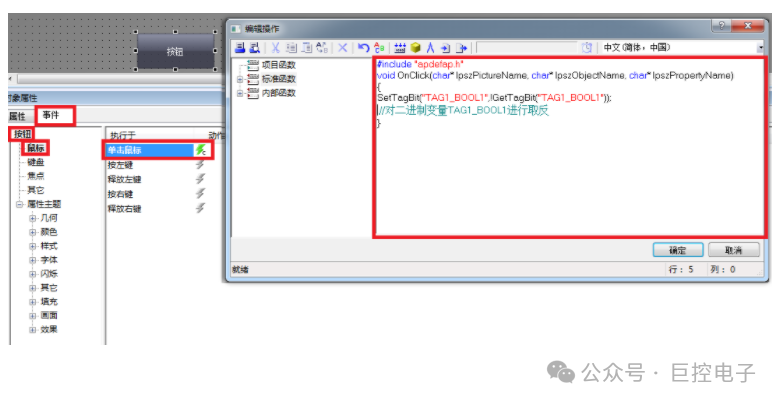Image resolution: width=780 pixels, height=403 pixels.
Task: Click the Undo arrow icon
Action: click(x=364, y=48)
